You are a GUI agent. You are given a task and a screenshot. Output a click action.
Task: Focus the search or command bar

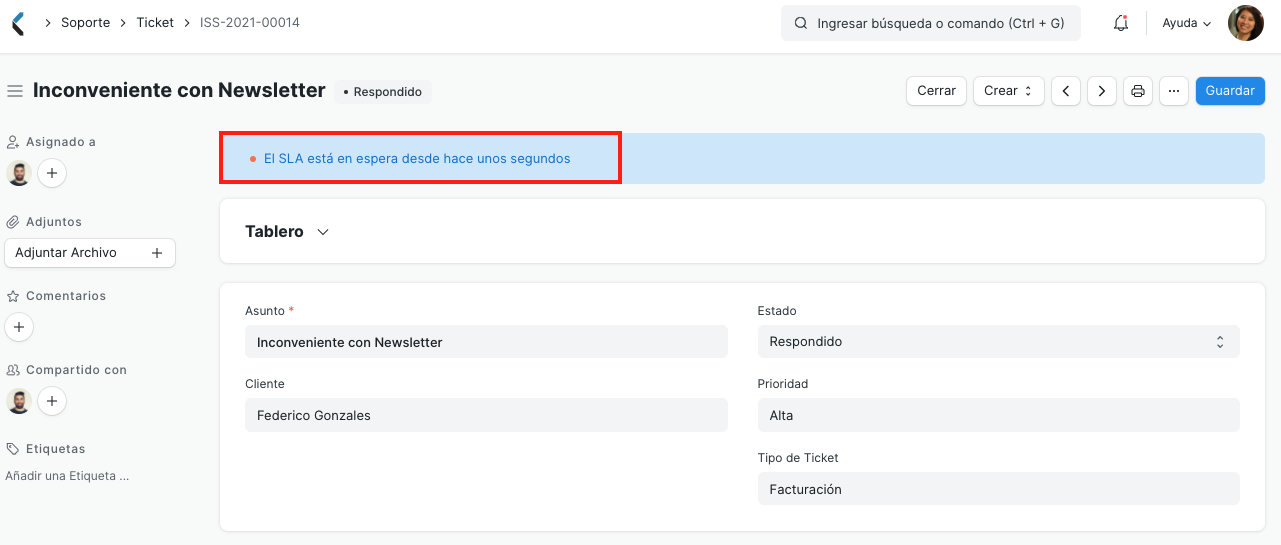930,23
